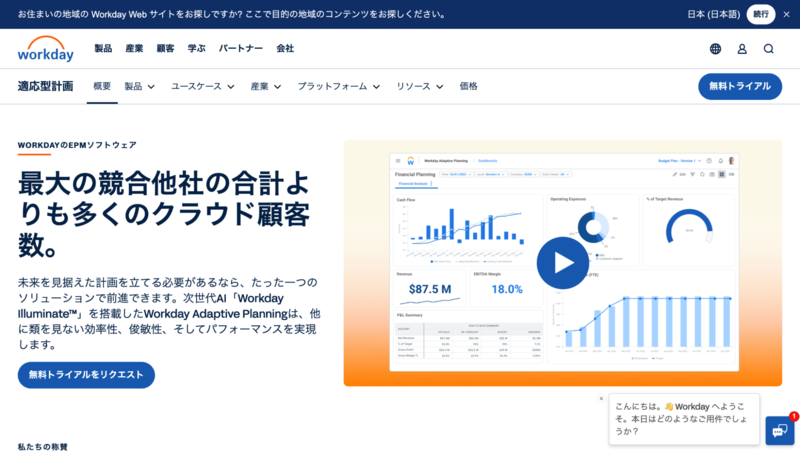The height and width of the screenshot is (451, 800).
Task: Click the bell icon in dashboard preview
Action: pos(720,161)
